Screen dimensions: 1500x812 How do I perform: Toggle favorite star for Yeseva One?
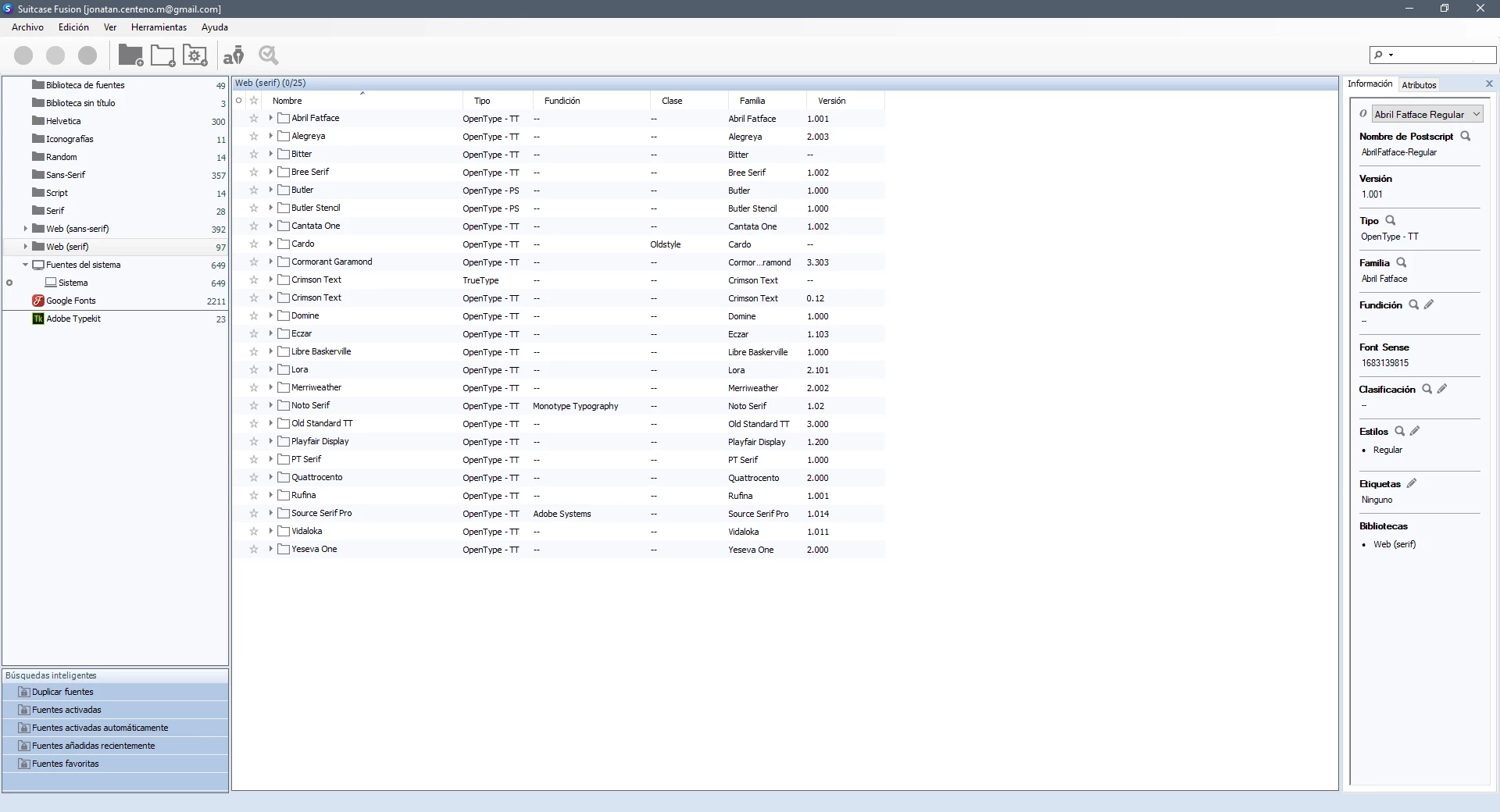pos(254,550)
